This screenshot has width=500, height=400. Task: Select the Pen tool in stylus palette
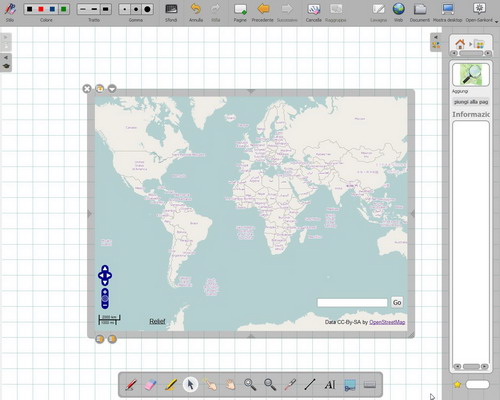131,385
